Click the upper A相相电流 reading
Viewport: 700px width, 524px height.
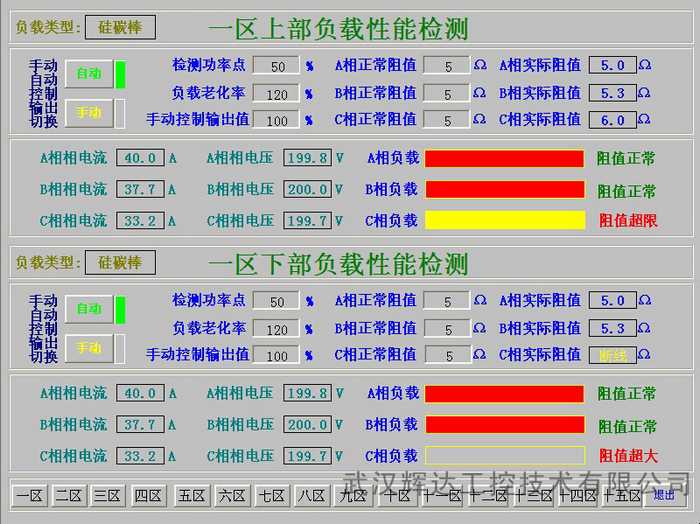click(140, 158)
